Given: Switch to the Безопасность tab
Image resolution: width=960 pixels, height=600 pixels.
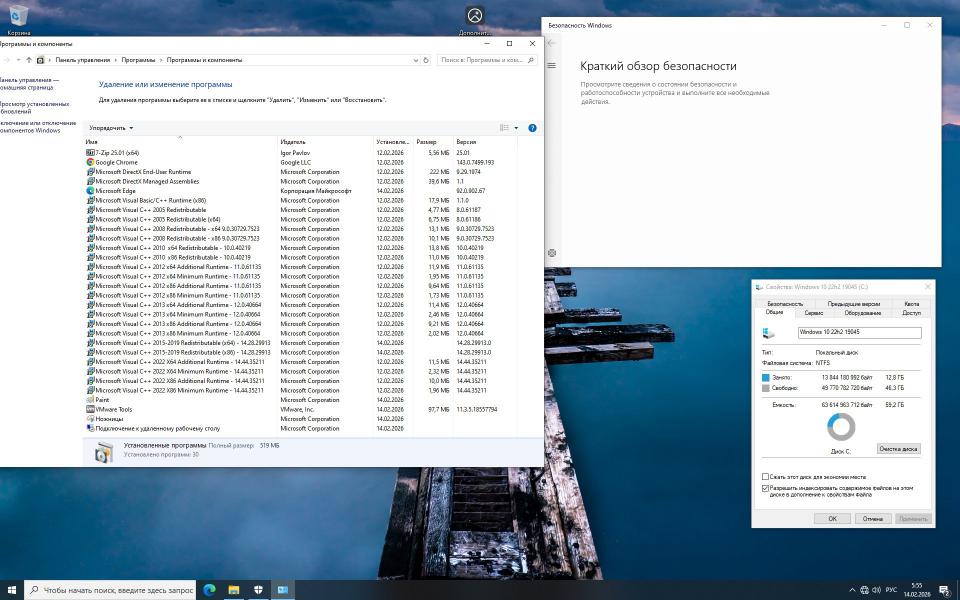Looking at the screenshot, I should [785, 303].
